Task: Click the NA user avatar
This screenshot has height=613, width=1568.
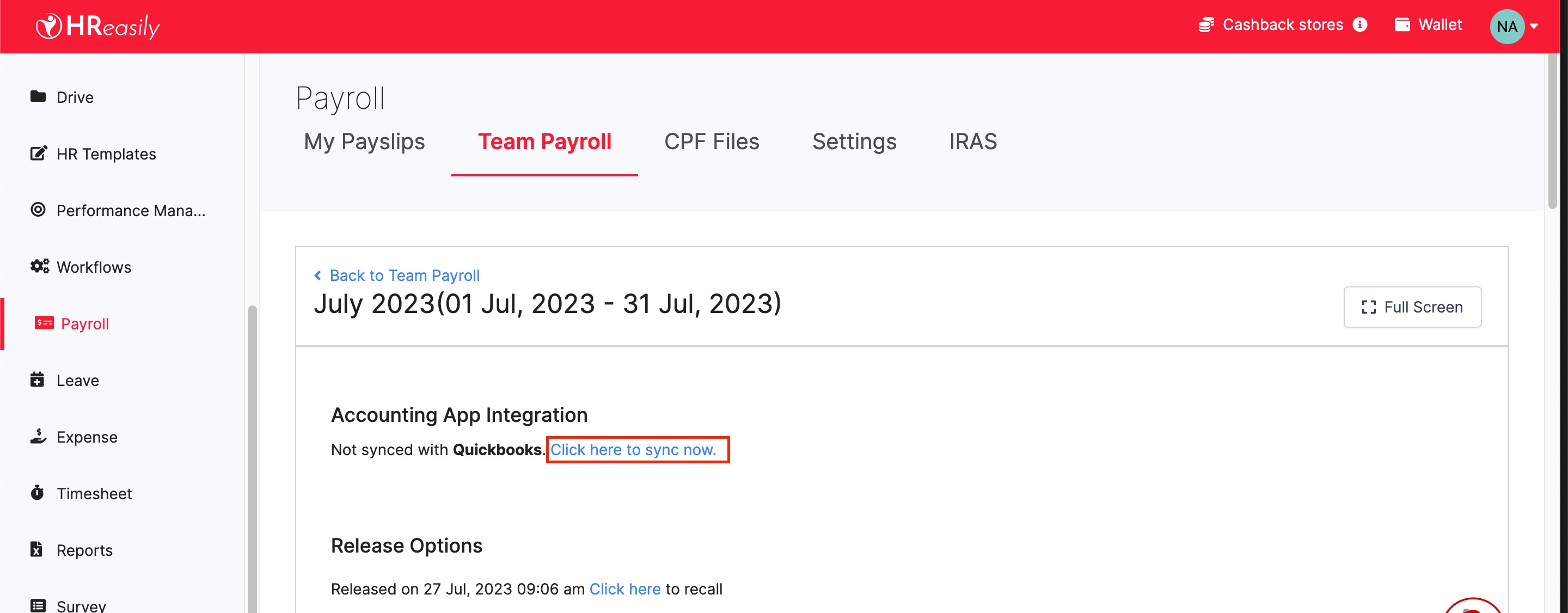Action: pyautogui.click(x=1506, y=26)
